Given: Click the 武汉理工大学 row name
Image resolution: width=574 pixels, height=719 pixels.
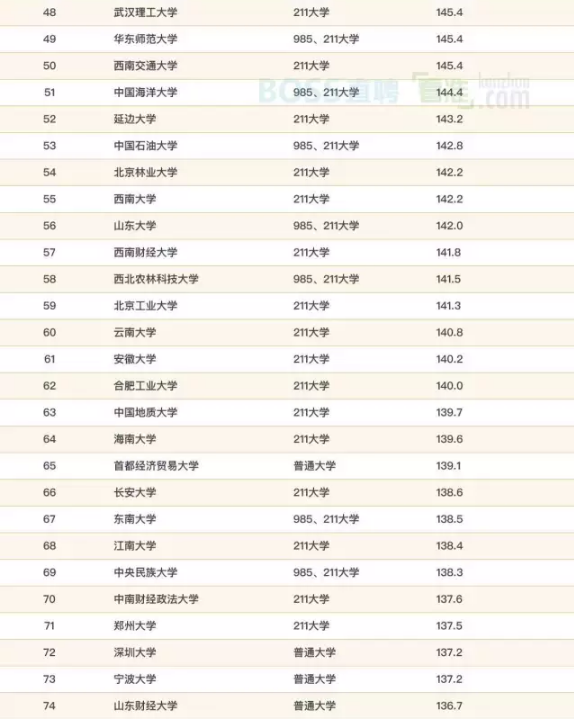Looking at the screenshot, I should coord(145,12).
